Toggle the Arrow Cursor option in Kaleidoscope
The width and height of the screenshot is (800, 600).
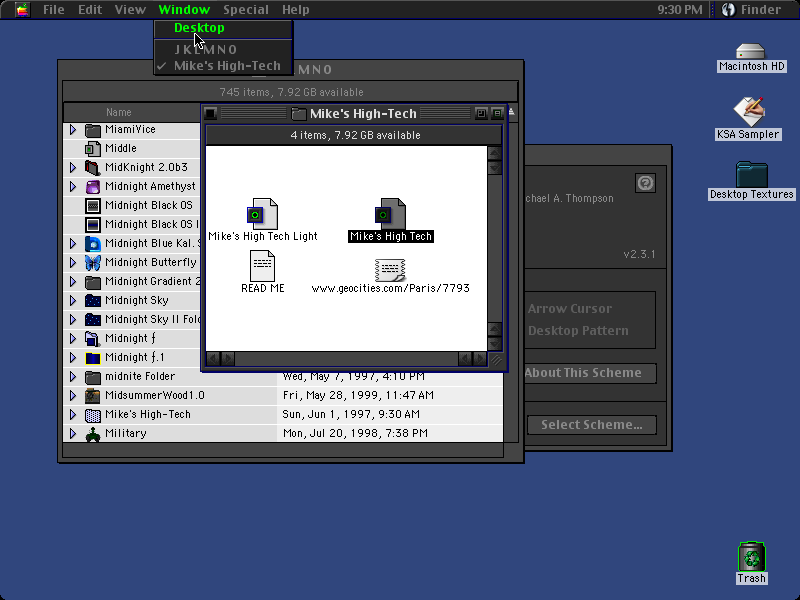569,309
